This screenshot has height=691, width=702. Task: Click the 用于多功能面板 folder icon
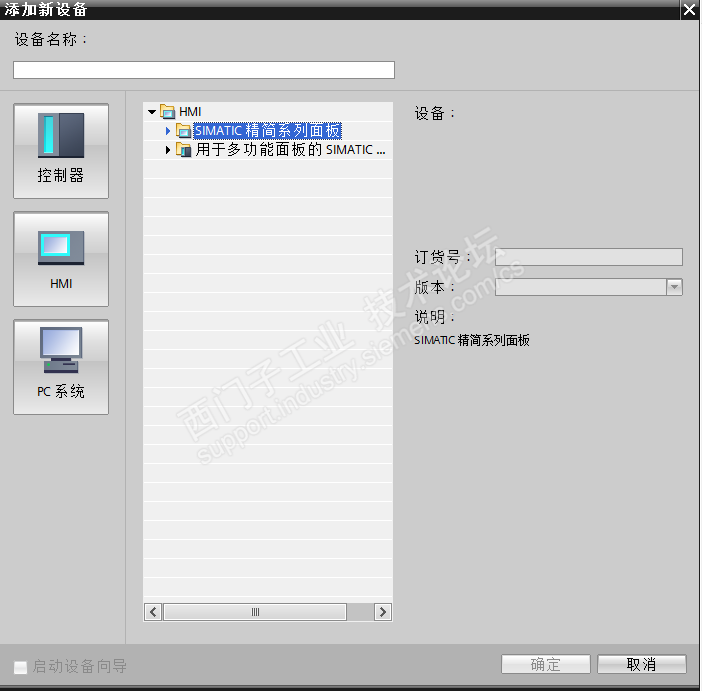(x=184, y=150)
